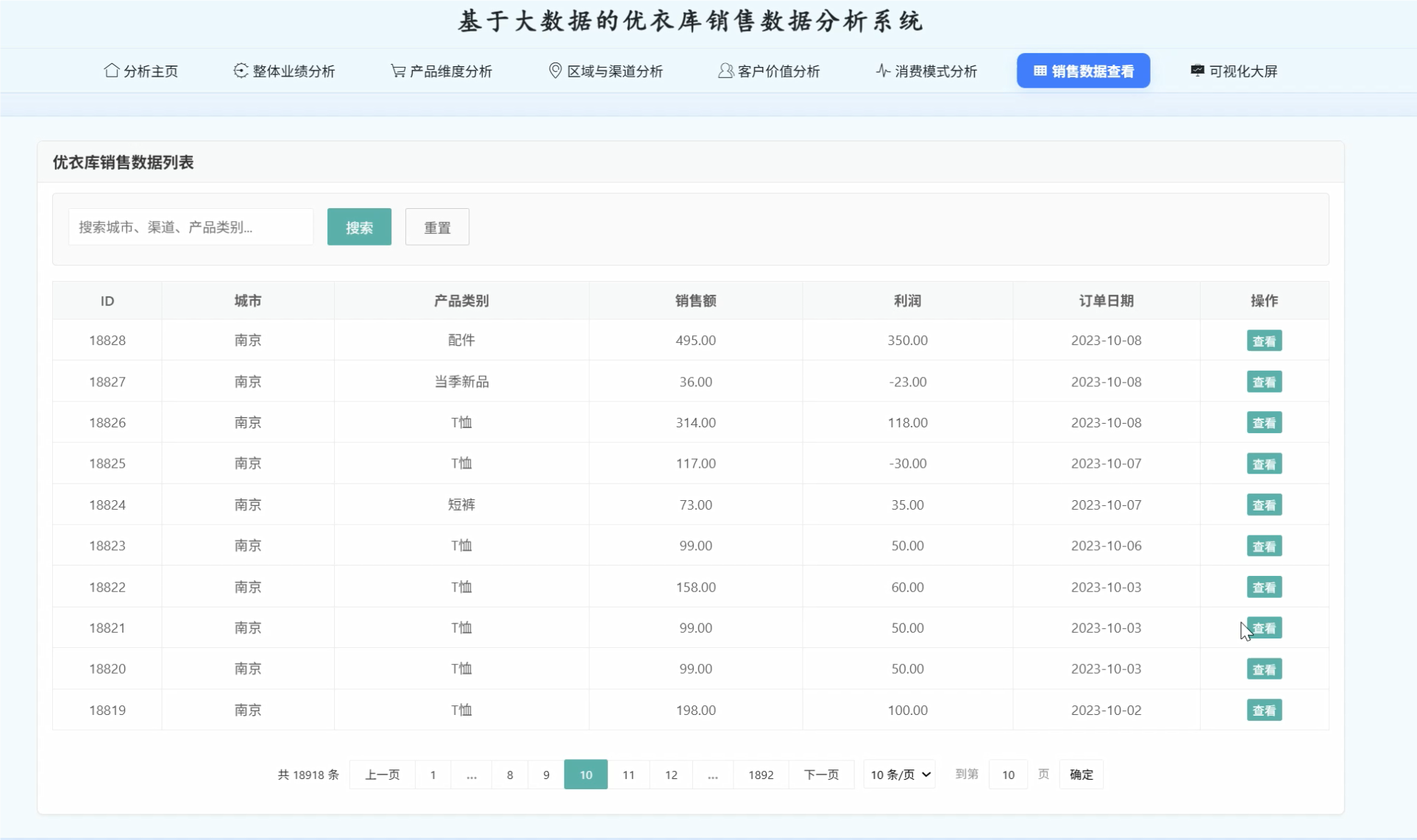Viewport: 1417px width, 840px height.
Task: Click the 到第 page number input
Action: [x=1008, y=775]
